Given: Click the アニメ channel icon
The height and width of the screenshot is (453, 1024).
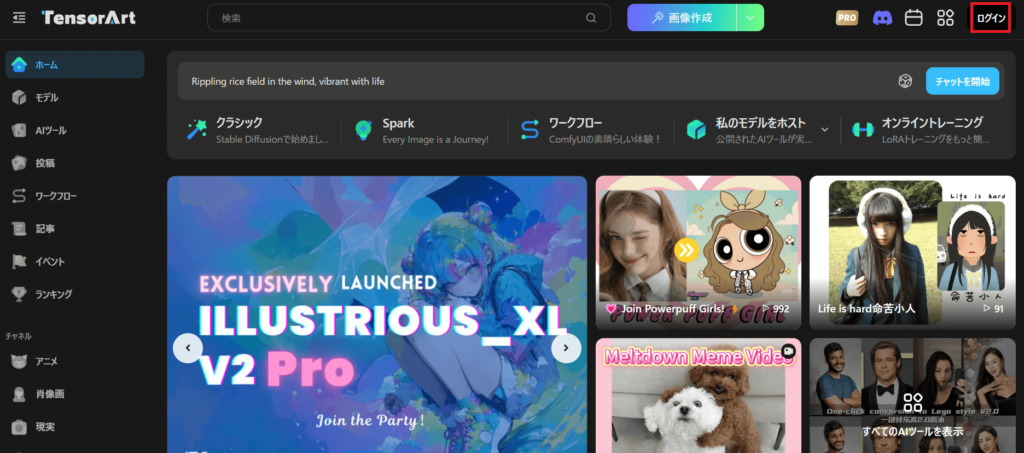Looking at the screenshot, I should [x=20, y=361].
